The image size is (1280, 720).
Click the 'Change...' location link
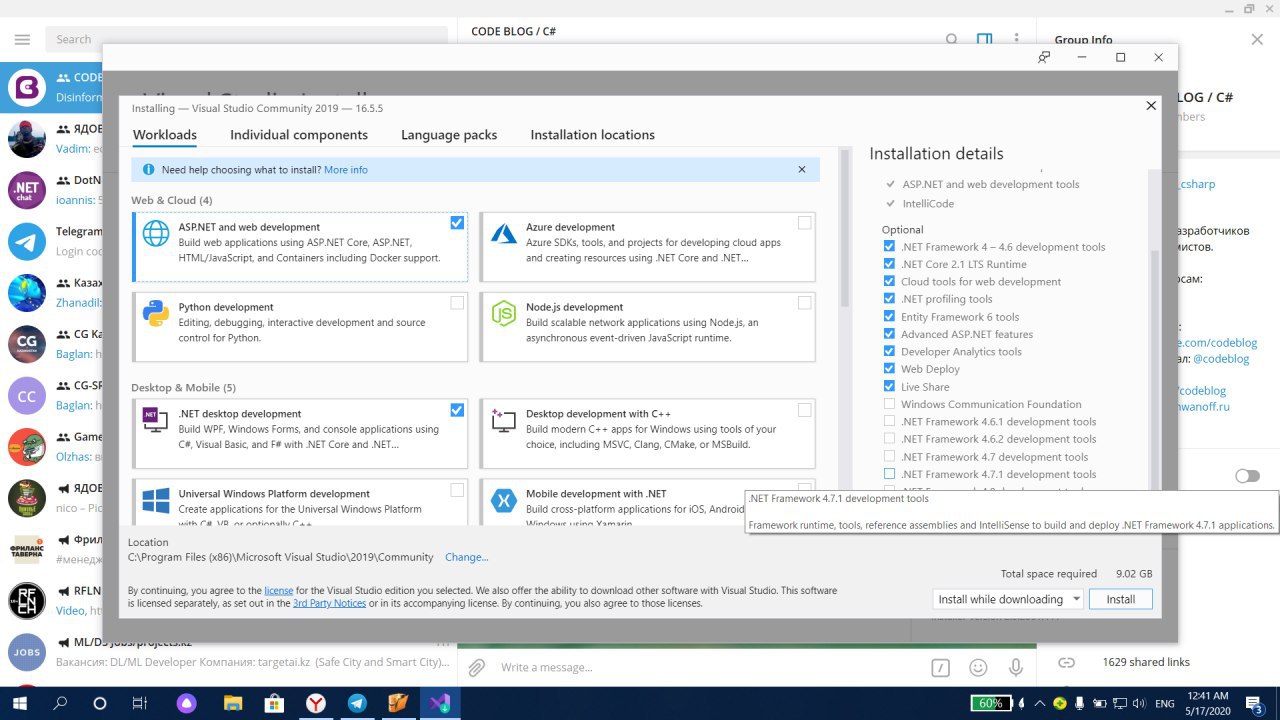(x=467, y=557)
